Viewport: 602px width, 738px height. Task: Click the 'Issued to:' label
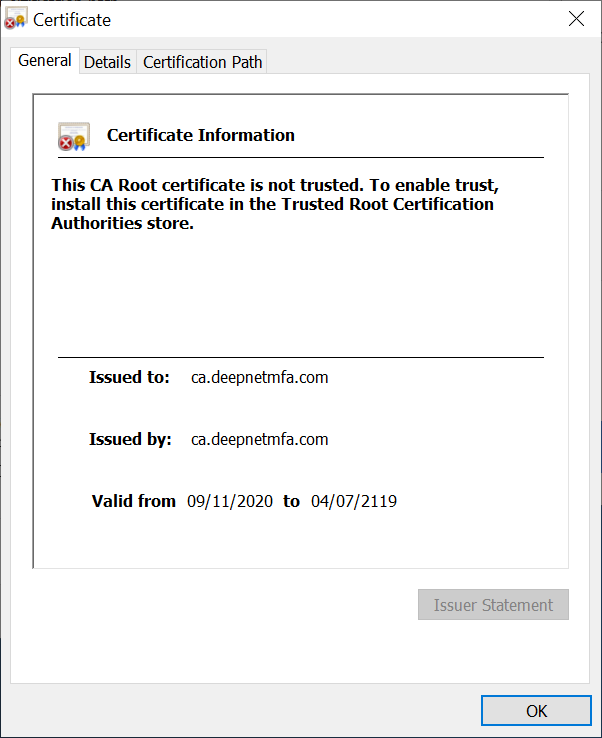(129, 377)
